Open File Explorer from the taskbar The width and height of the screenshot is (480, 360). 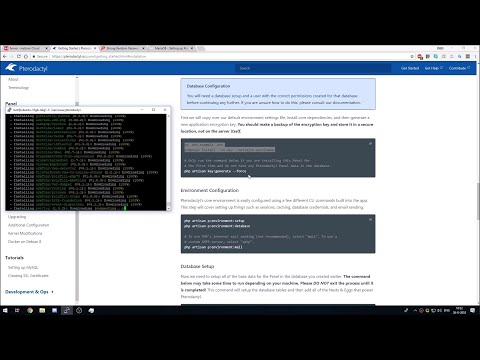click(42, 310)
